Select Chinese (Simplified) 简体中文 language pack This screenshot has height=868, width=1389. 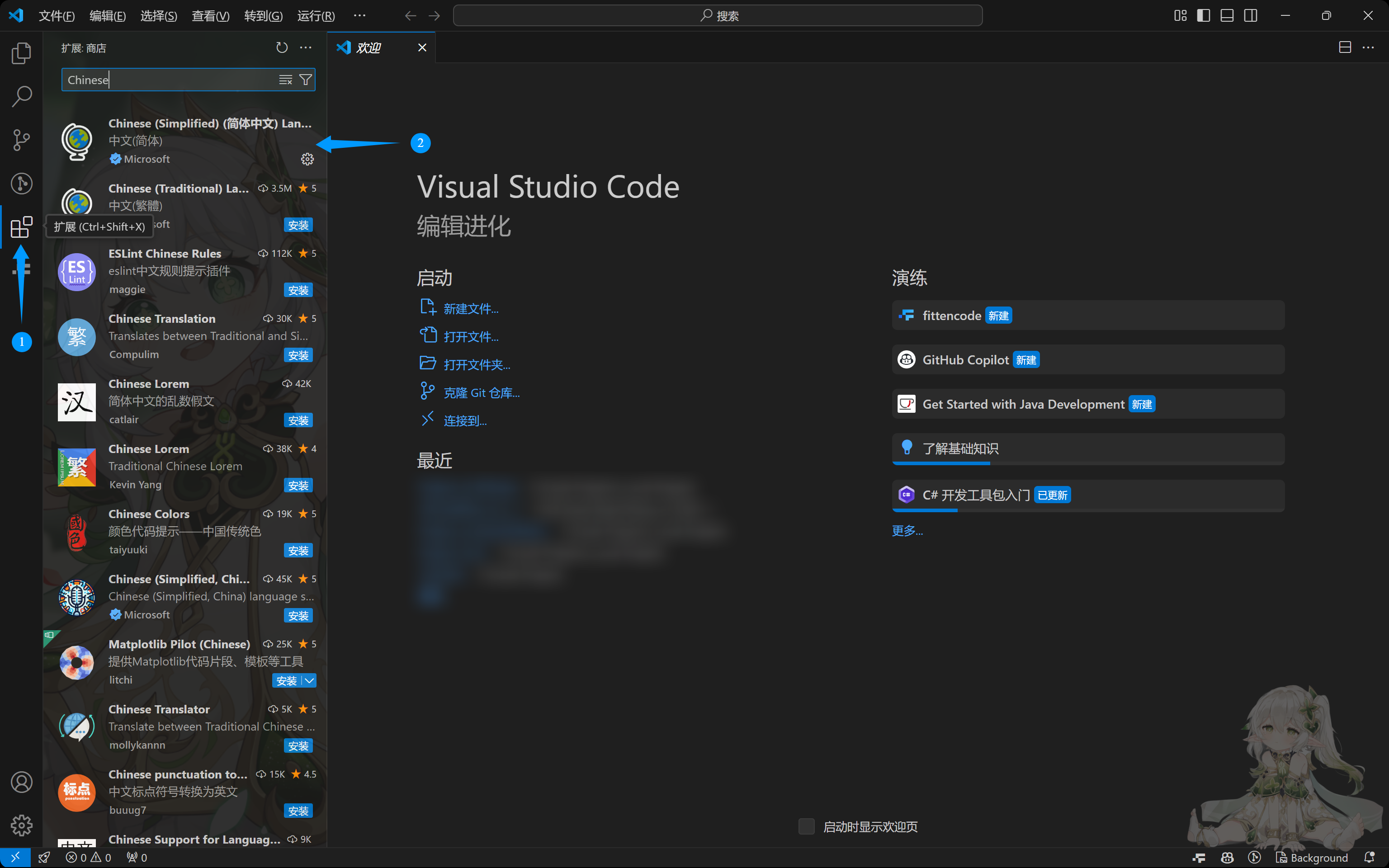[x=185, y=141]
